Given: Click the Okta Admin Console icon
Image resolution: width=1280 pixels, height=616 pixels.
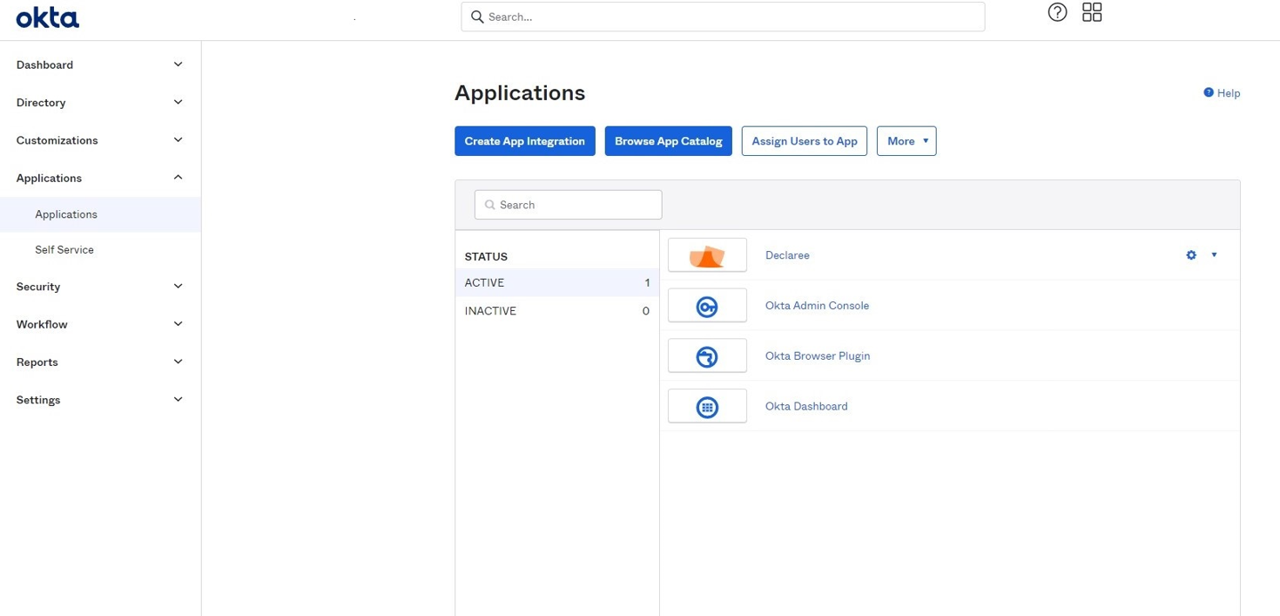Looking at the screenshot, I should [x=707, y=306].
